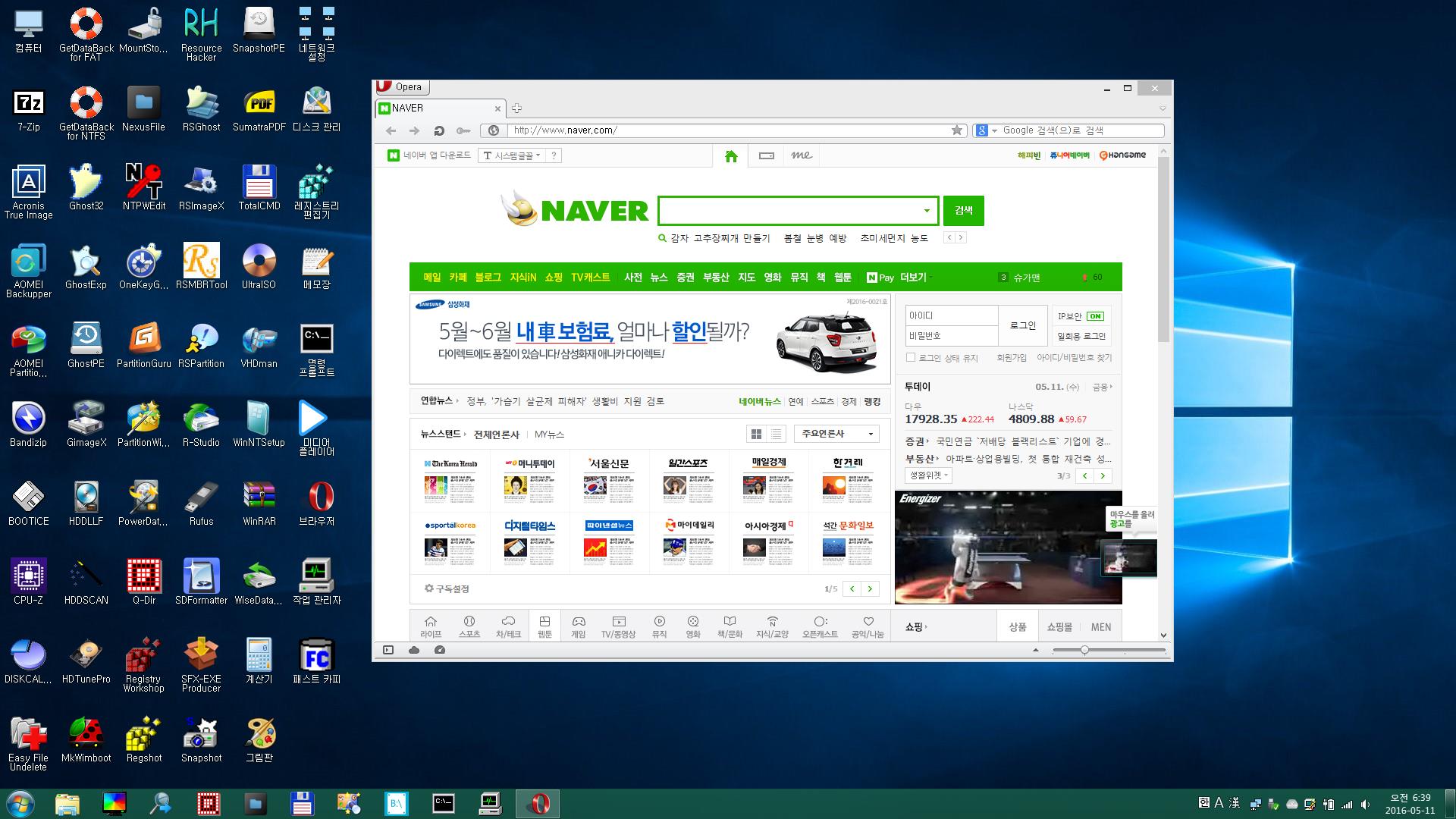Open the zoom level popup arrow

(1036, 650)
